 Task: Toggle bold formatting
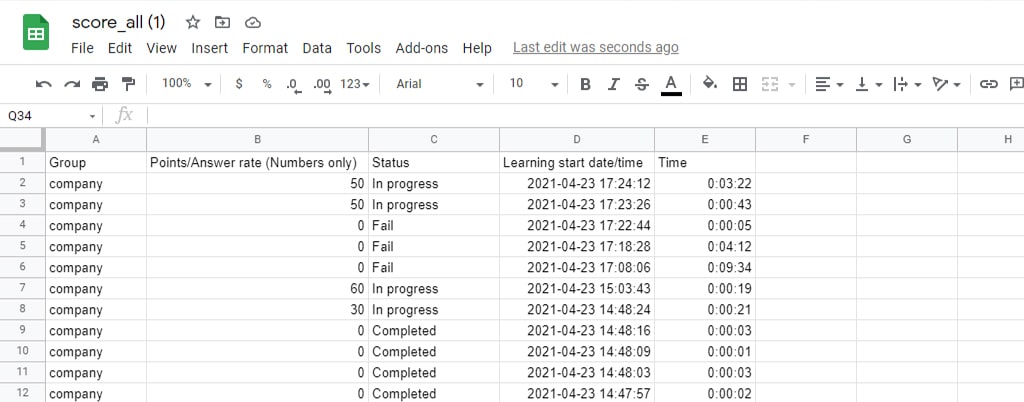tap(585, 84)
